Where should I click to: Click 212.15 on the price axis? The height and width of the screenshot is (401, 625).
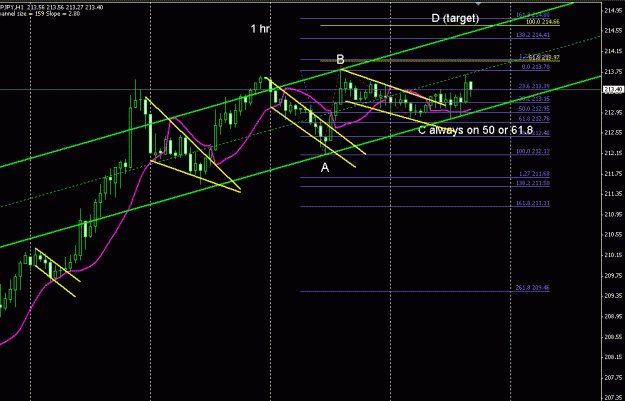[x=614, y=153]
